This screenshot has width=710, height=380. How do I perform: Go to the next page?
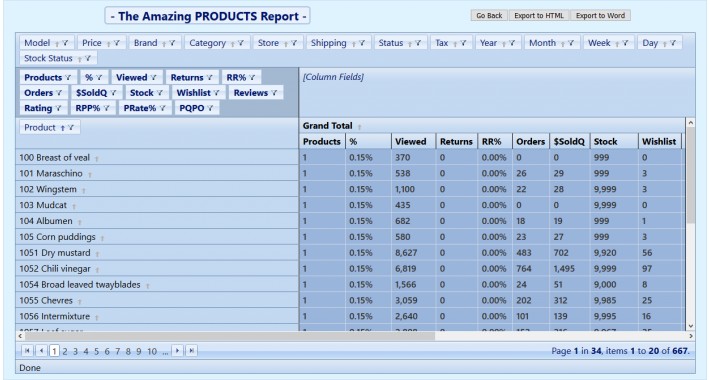178,351
